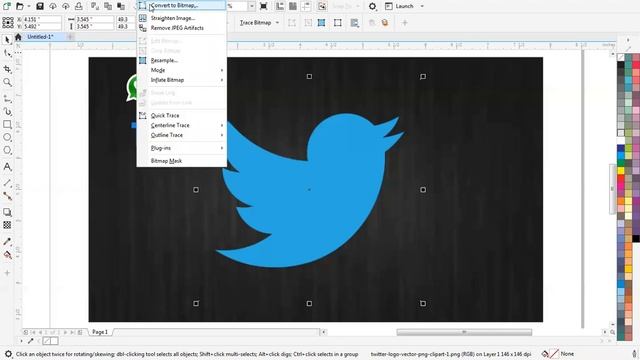Select the Page 1 tab
640x360 pixels.
pyautogui.click(x=100, y=332)
